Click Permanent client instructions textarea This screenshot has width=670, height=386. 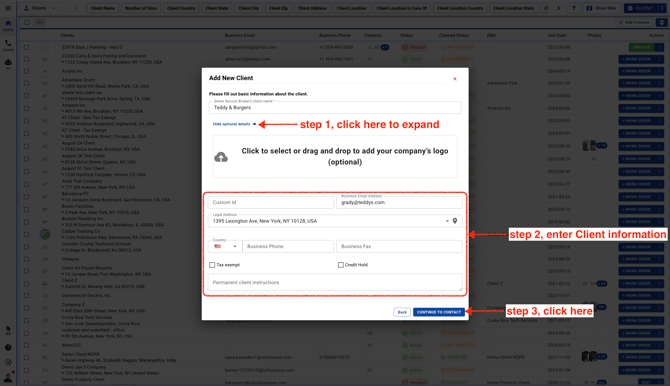pyautogui.click(x=335, y=283)
